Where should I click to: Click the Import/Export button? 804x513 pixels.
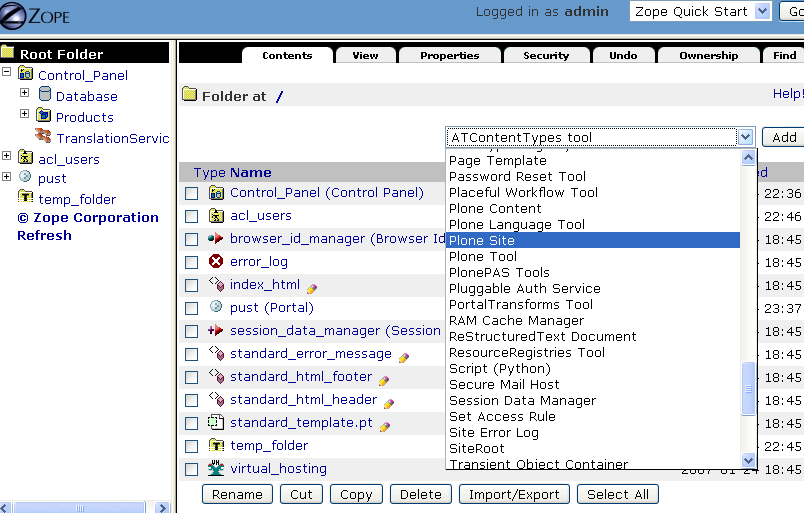point(514,495)
